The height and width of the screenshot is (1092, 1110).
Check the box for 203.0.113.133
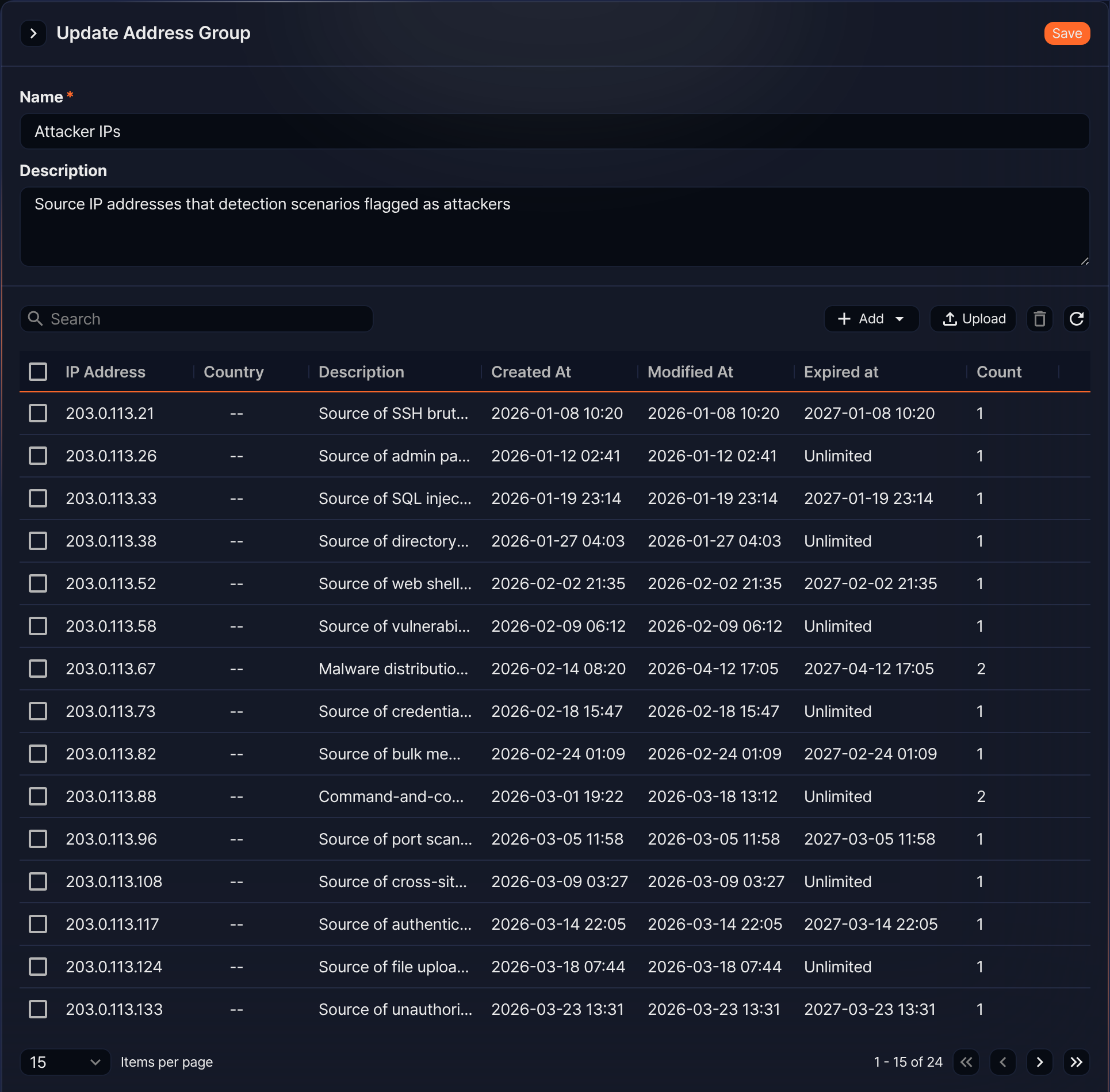tap(38, 1009)
